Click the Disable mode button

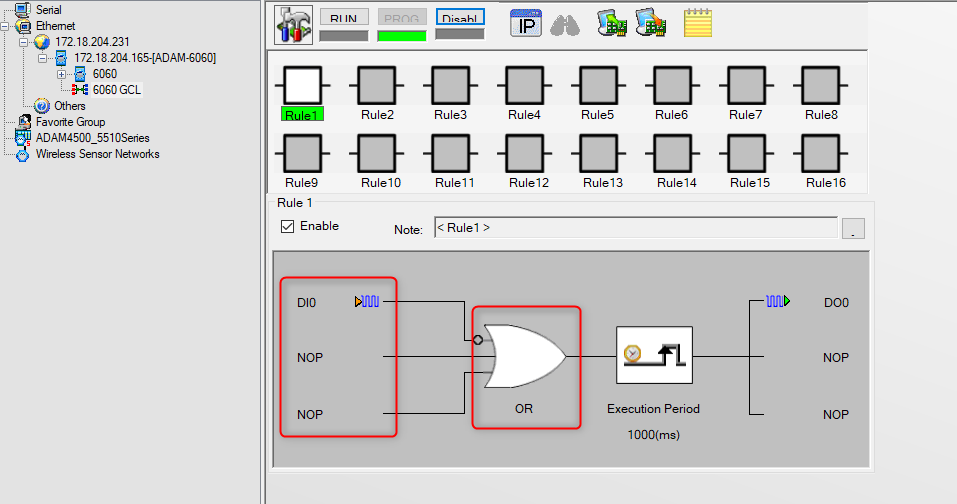460,17
